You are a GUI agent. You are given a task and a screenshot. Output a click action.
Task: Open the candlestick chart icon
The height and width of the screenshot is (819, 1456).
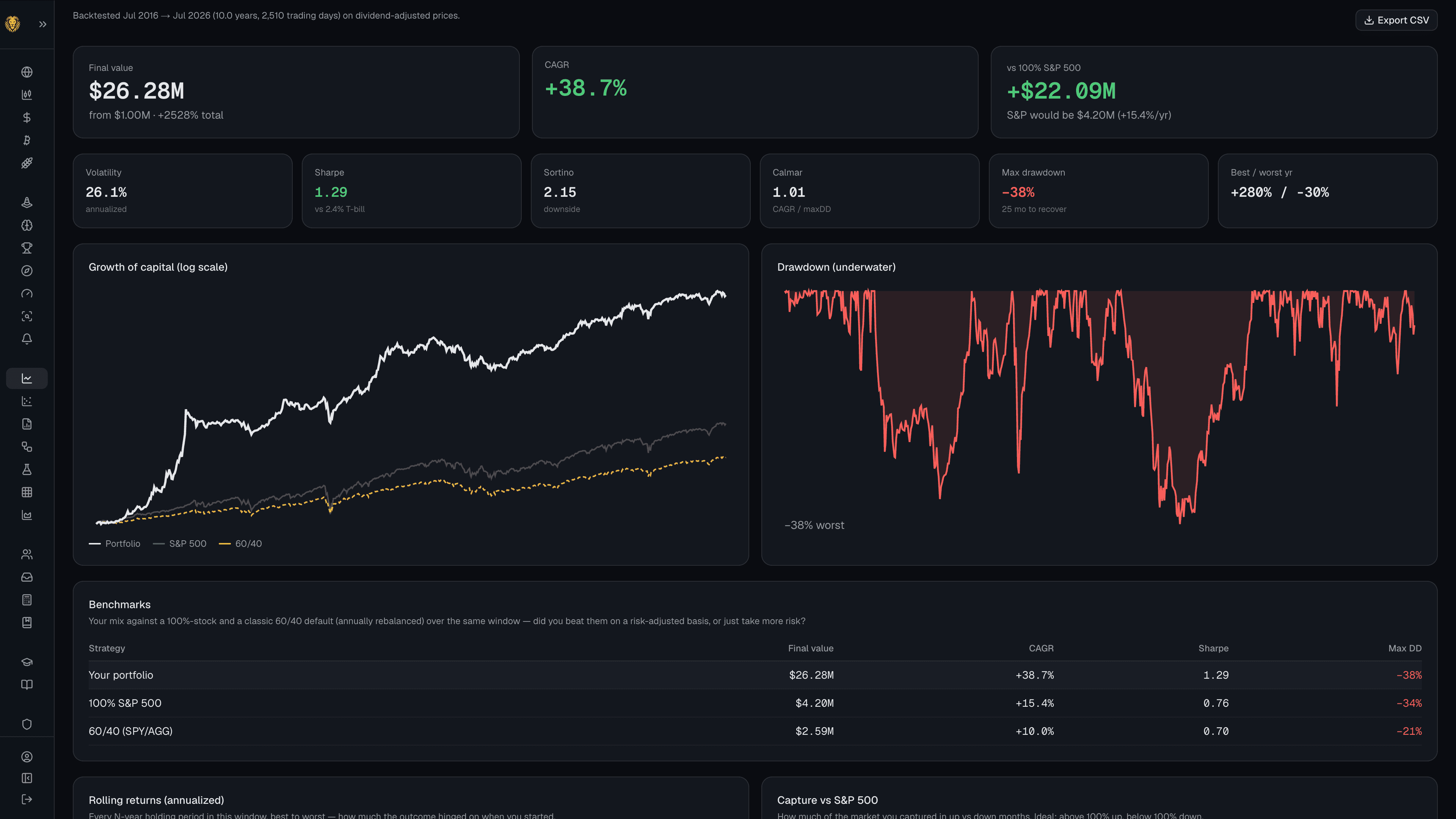click(27, 94)
